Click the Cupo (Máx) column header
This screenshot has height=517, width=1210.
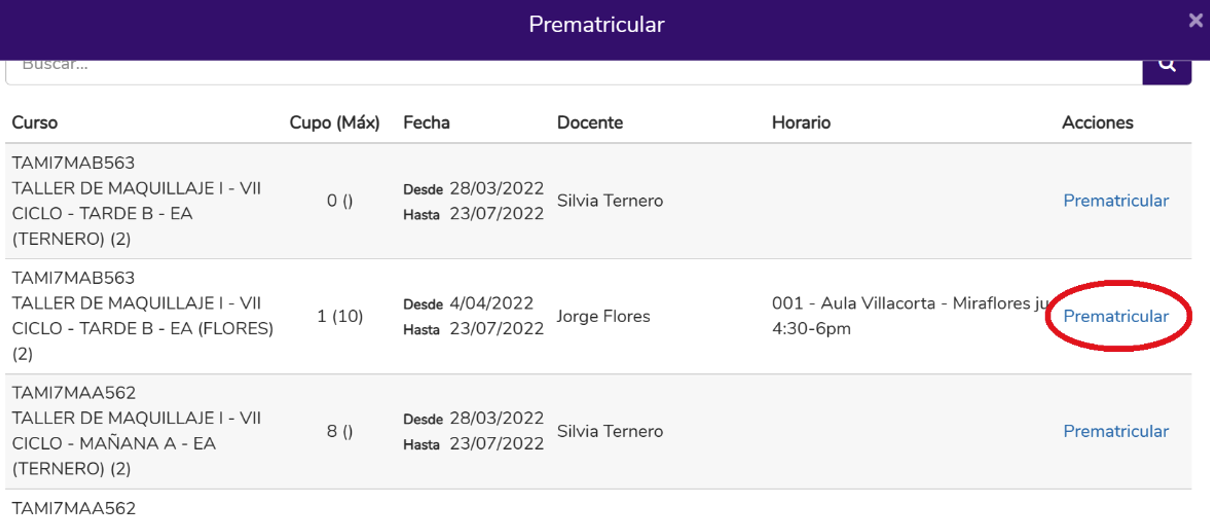tap(335, 123)
